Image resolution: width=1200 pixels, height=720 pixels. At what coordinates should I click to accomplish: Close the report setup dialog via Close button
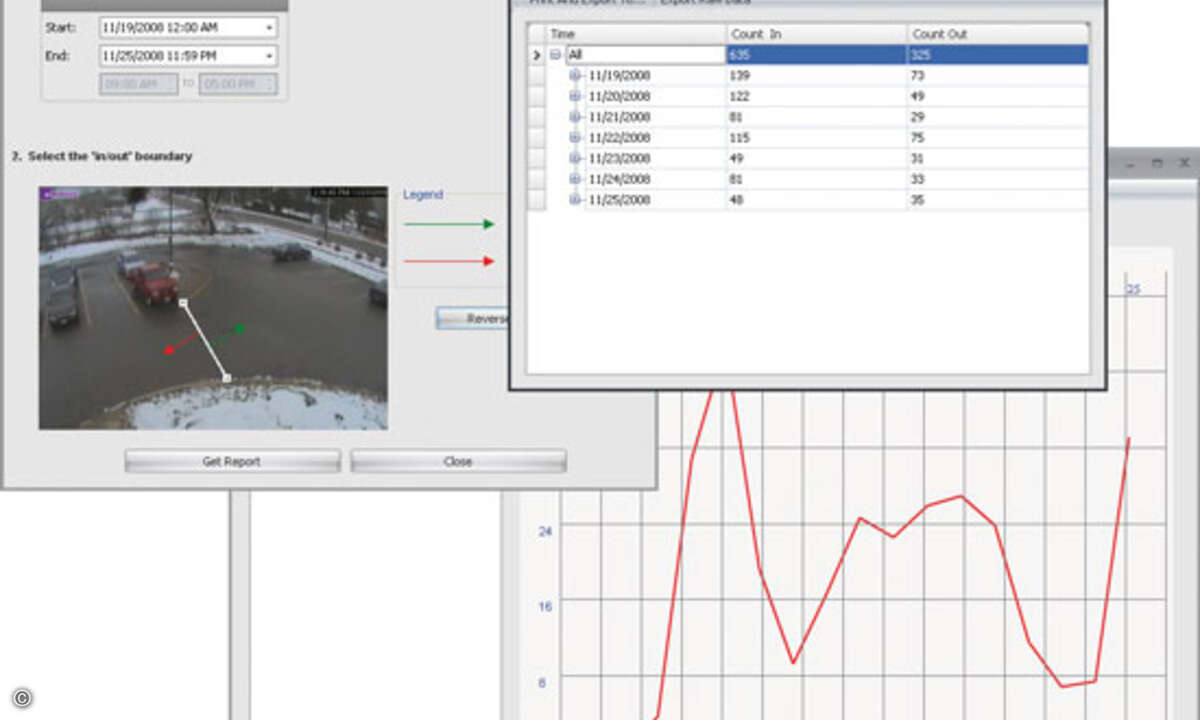tap(458, 461)
